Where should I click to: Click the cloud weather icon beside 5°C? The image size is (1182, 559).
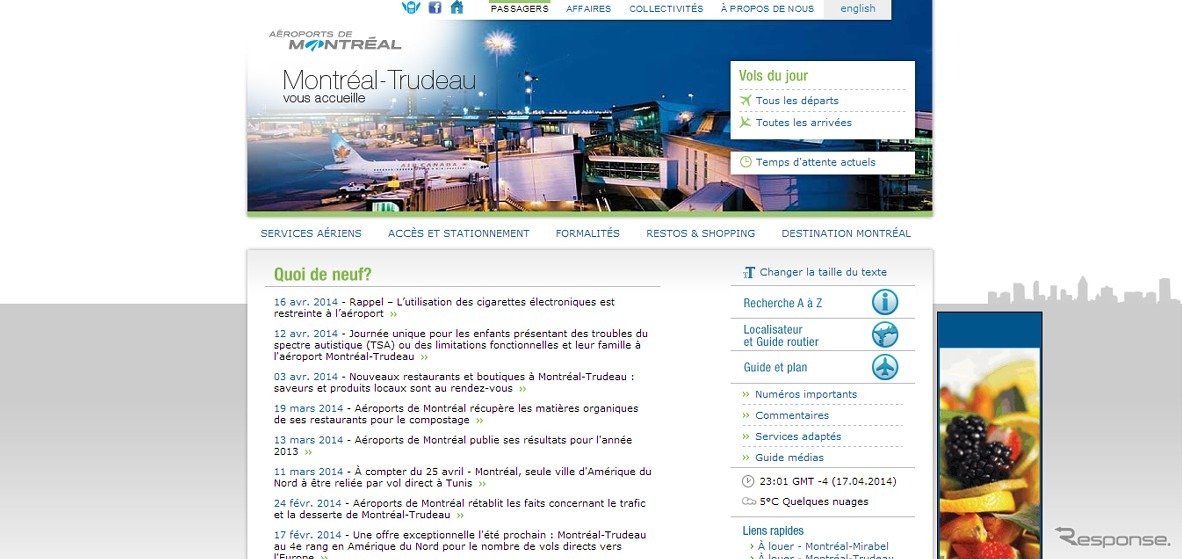point(749,502)
